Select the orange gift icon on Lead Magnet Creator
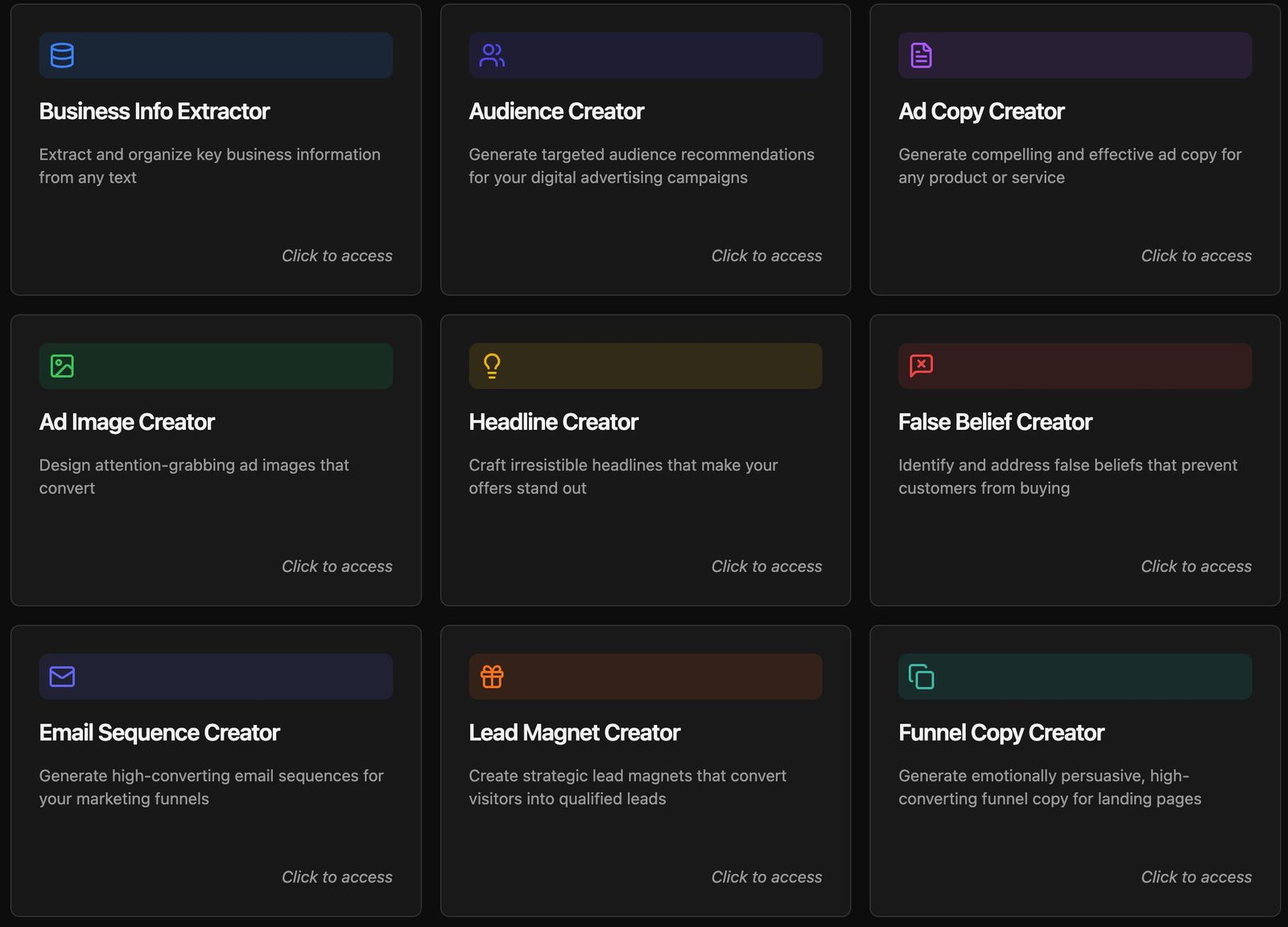Viewport: 1288px width, 927px height. coord(491,676)
